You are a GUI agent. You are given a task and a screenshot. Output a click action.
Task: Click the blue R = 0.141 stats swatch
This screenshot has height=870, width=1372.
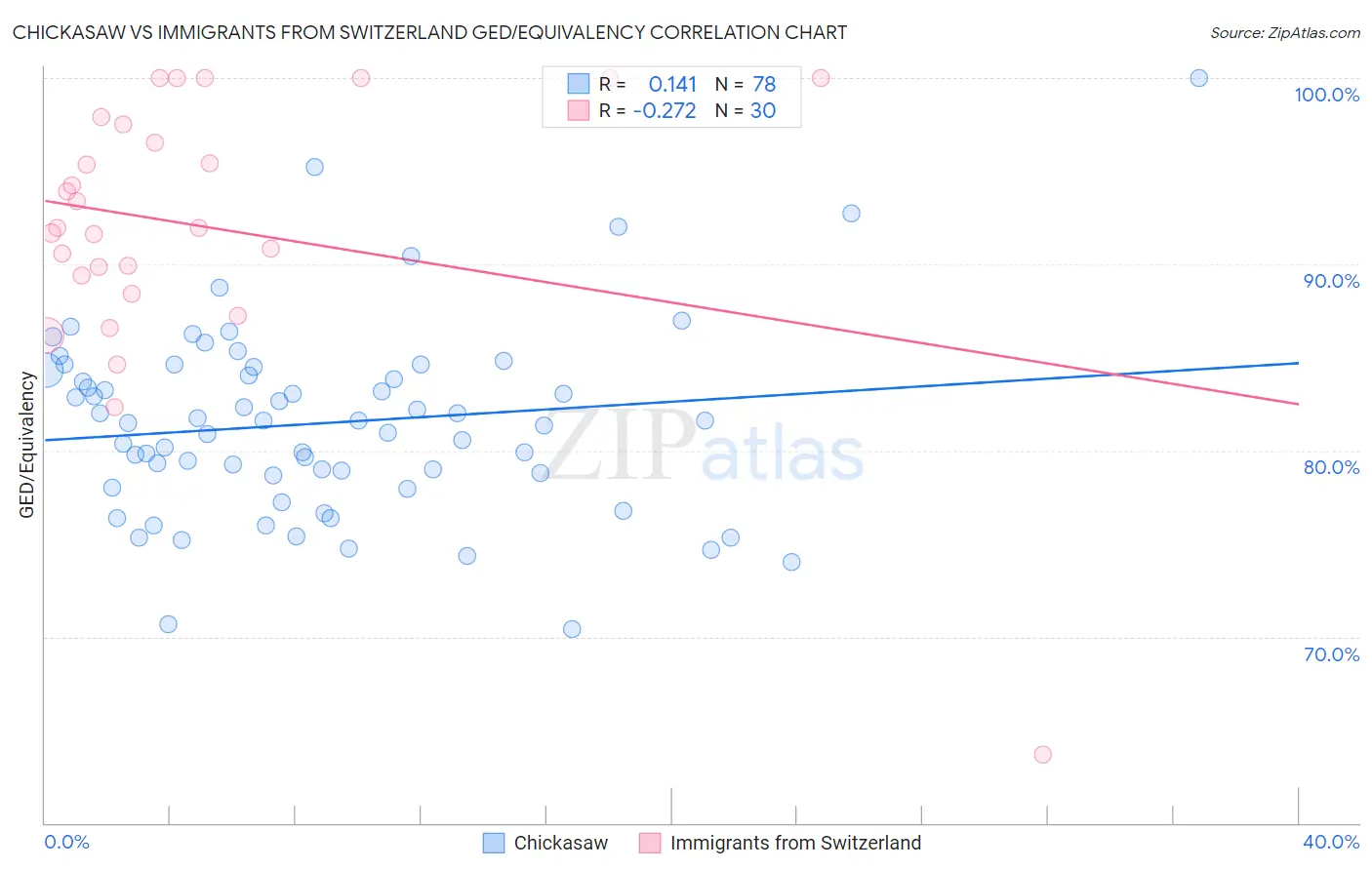(x=579, y=84)
